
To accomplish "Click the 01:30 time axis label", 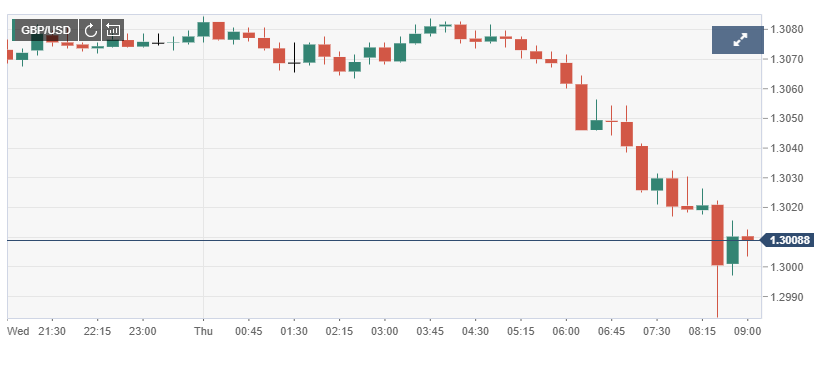I will (x=294, y=331).
